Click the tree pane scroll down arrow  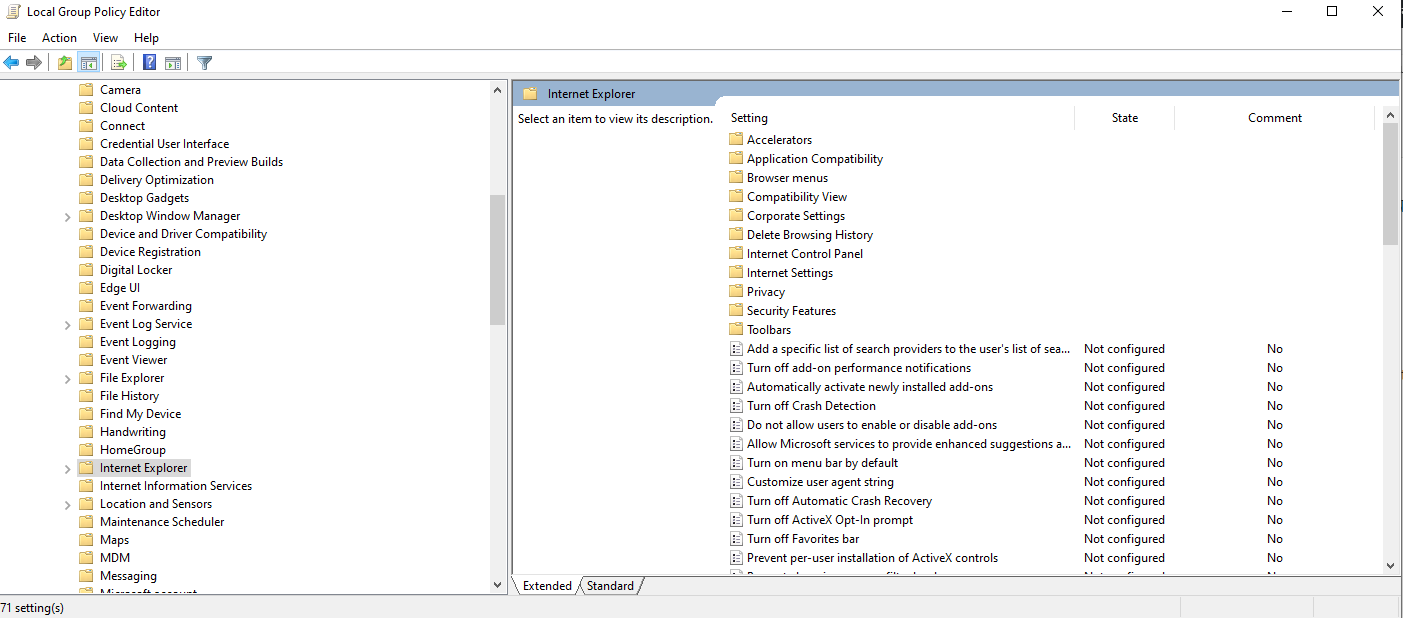click(x=498, y=584)
